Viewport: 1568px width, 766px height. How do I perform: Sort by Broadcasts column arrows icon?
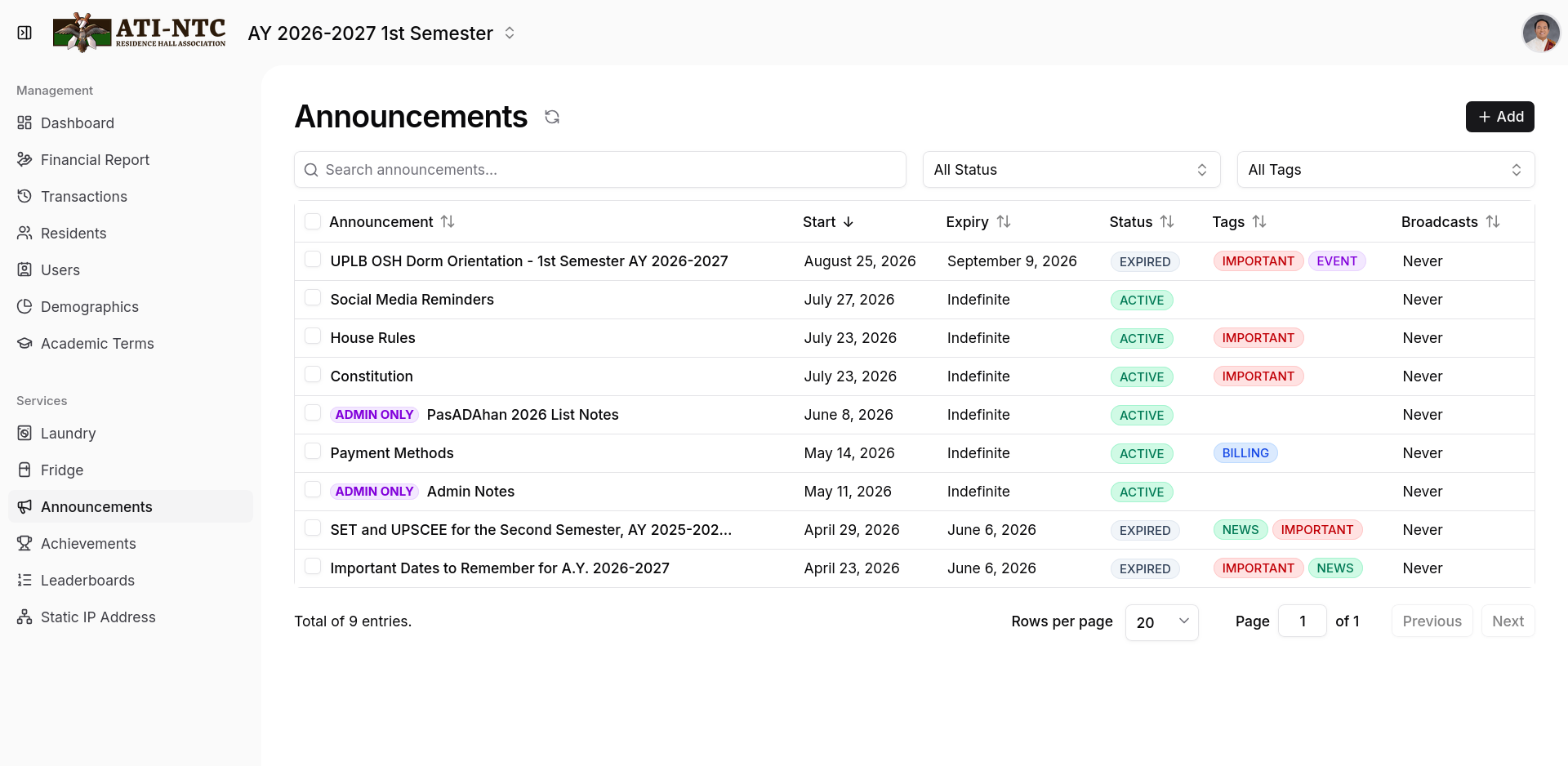tap(1493, 221)
